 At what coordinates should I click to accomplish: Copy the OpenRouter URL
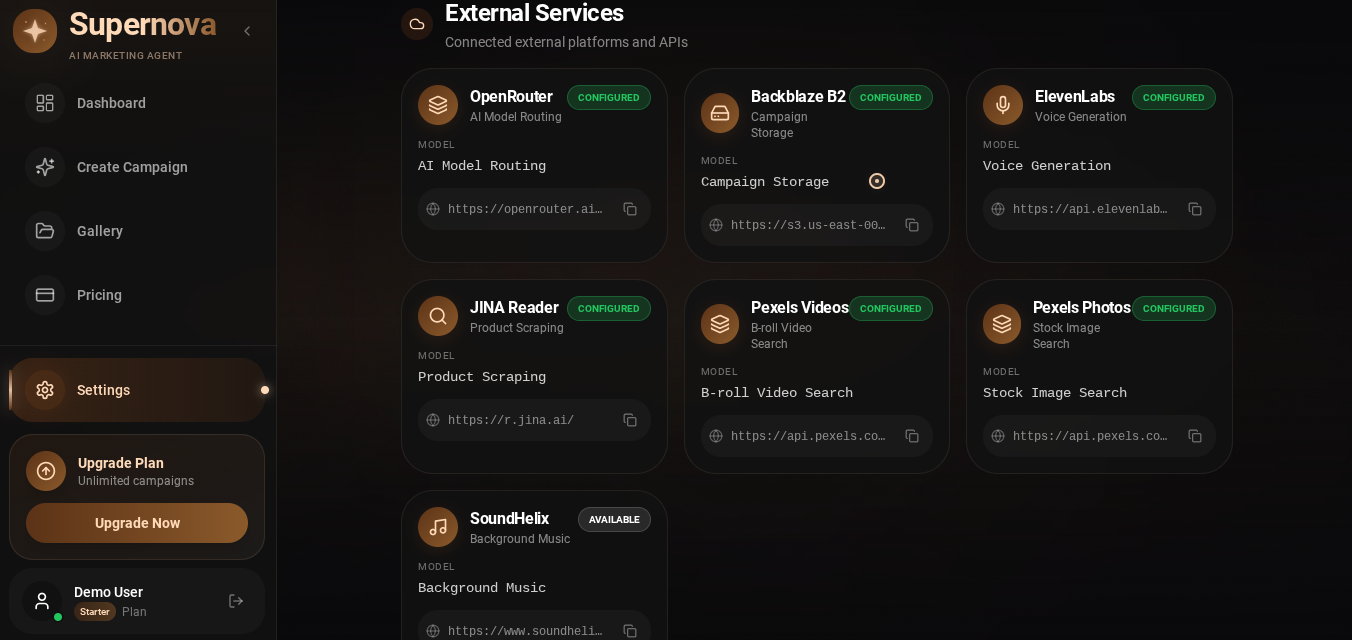tap(630, 209)
